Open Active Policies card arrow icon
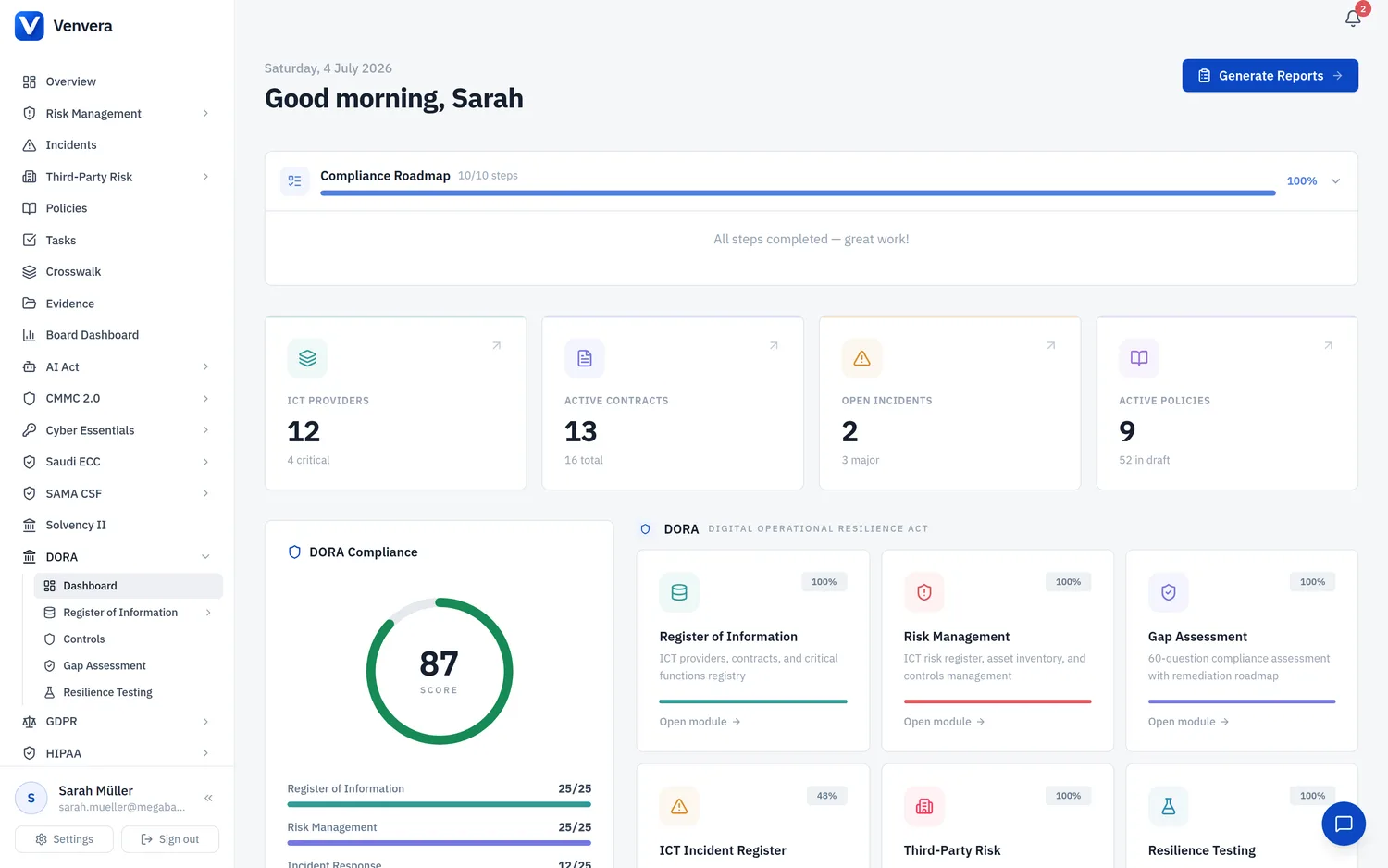This screenshot has height=868, width=1388. pos(1328,345)
